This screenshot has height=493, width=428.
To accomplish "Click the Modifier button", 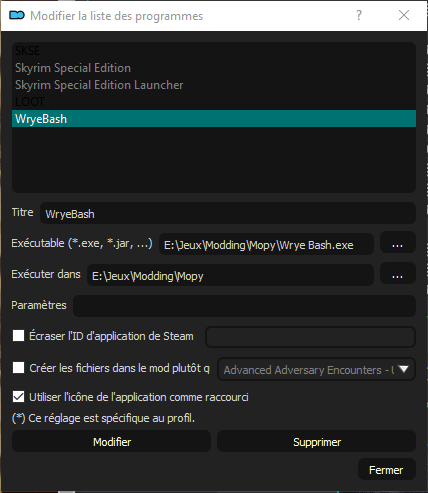I will tap(112, 442).
